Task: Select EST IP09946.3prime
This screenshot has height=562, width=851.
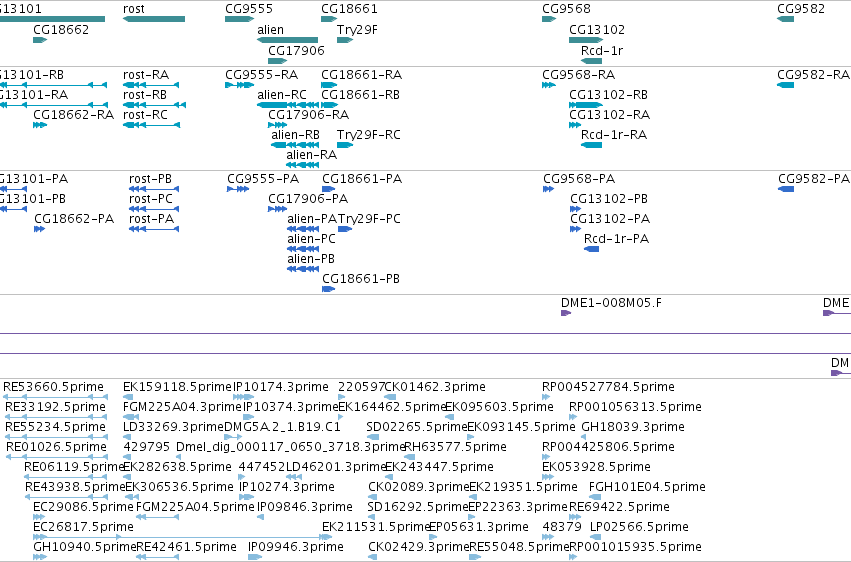Action: point(296,547)
